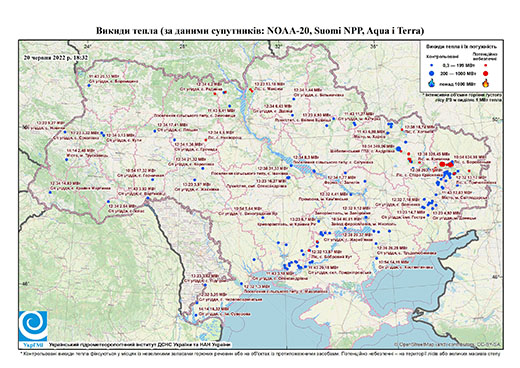Click the blue flame icon in legend

432,83
